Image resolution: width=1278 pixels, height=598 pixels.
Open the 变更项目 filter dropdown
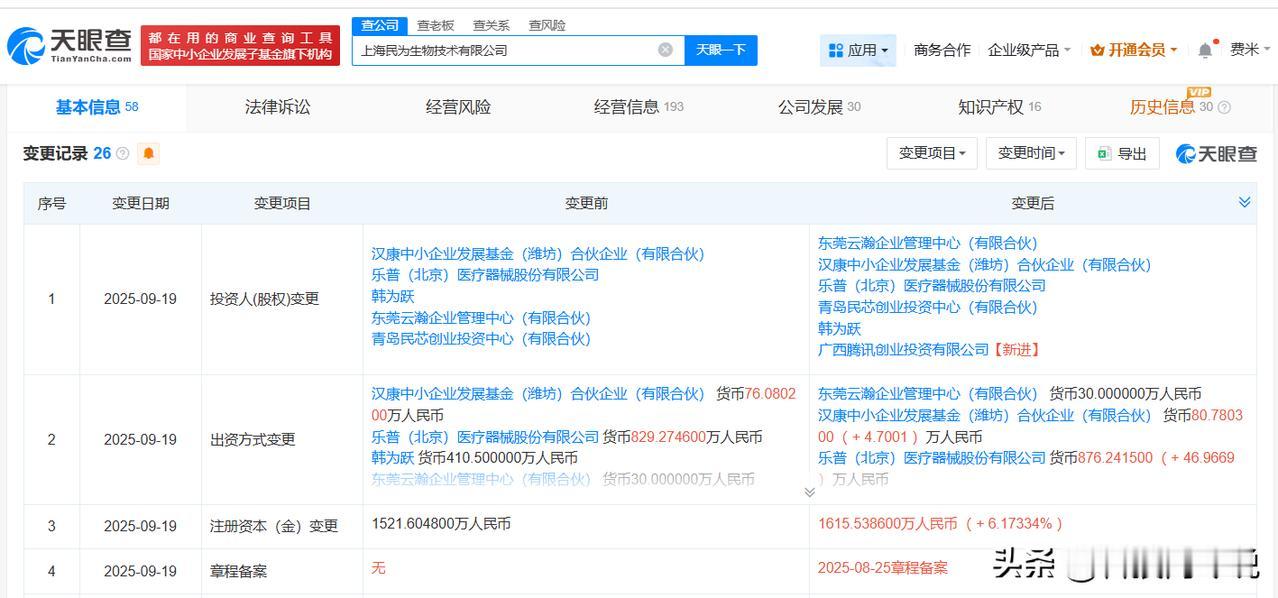point(932,153)
